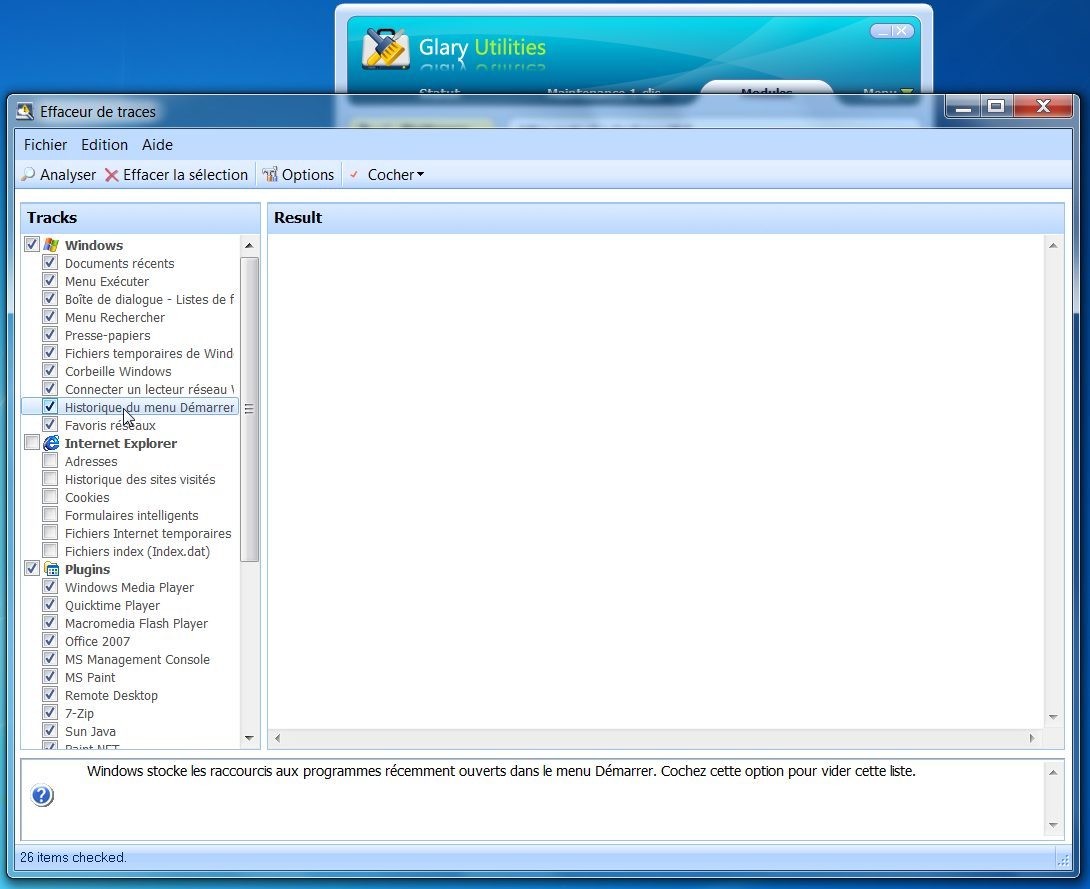Select 7-Zip plugin item
The height and width of the screenshot is (889, 1090).
tap(79, 714)
